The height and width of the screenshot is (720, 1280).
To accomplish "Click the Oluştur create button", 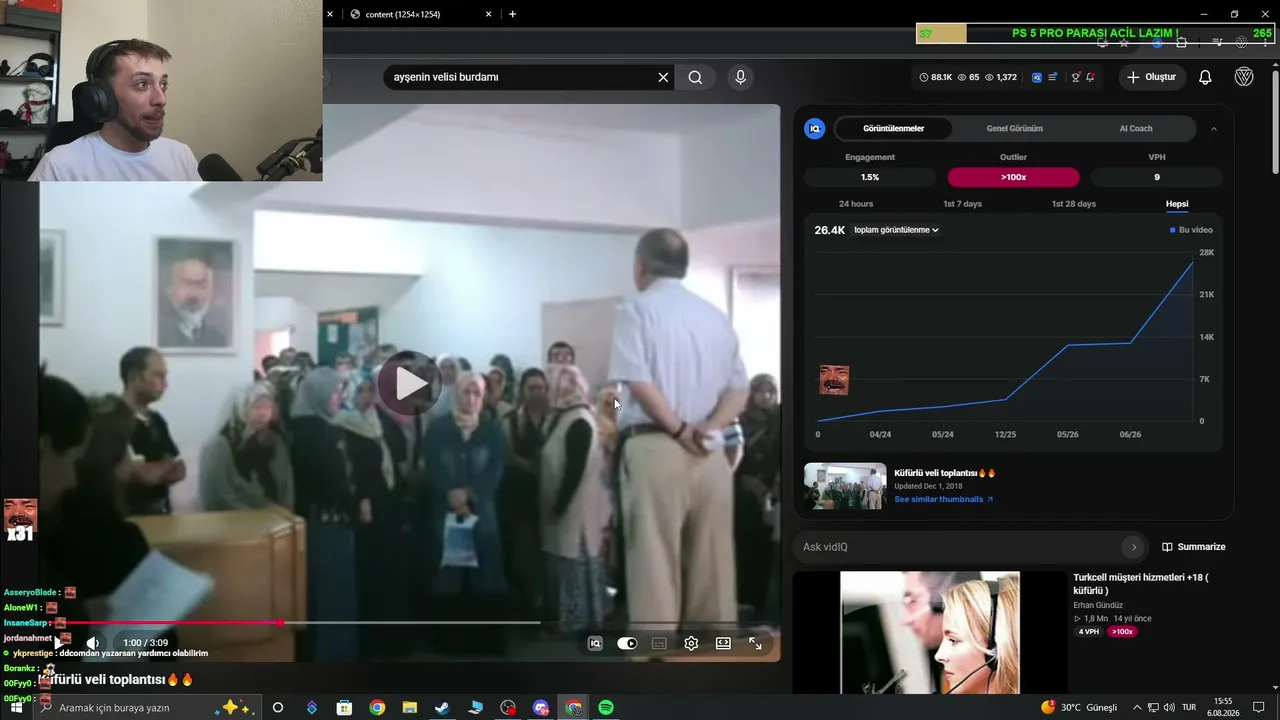I will click(x=1150, y=77).
